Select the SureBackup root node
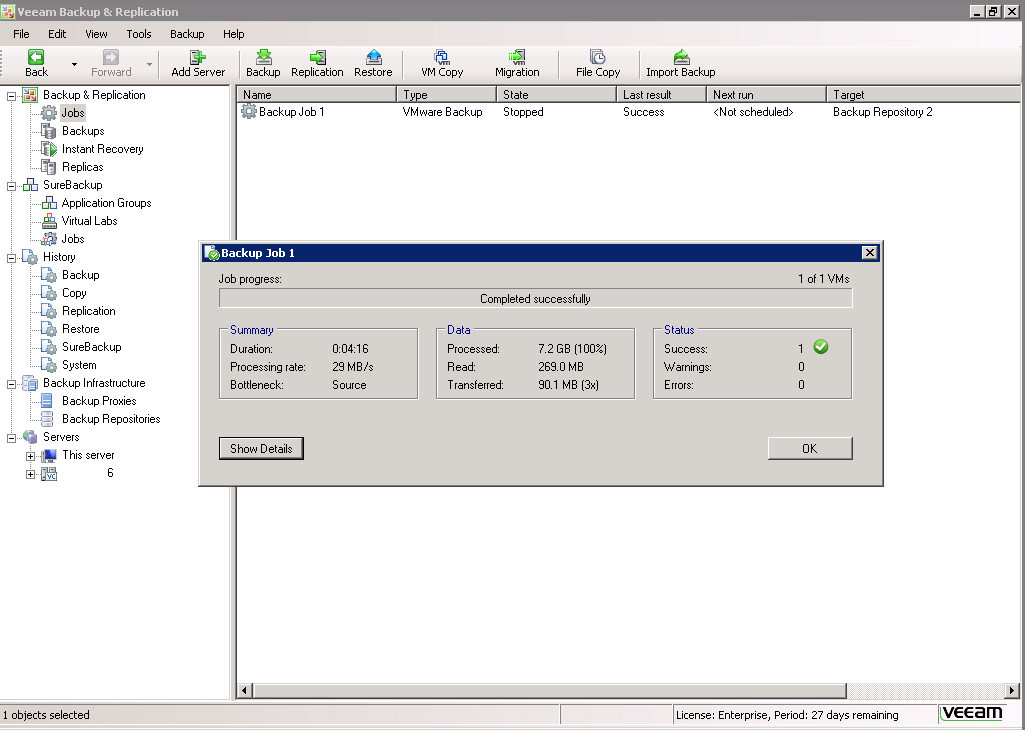The height and width of the screenshot is (746, 1033). pyautogui.click(x=72, y=185)
